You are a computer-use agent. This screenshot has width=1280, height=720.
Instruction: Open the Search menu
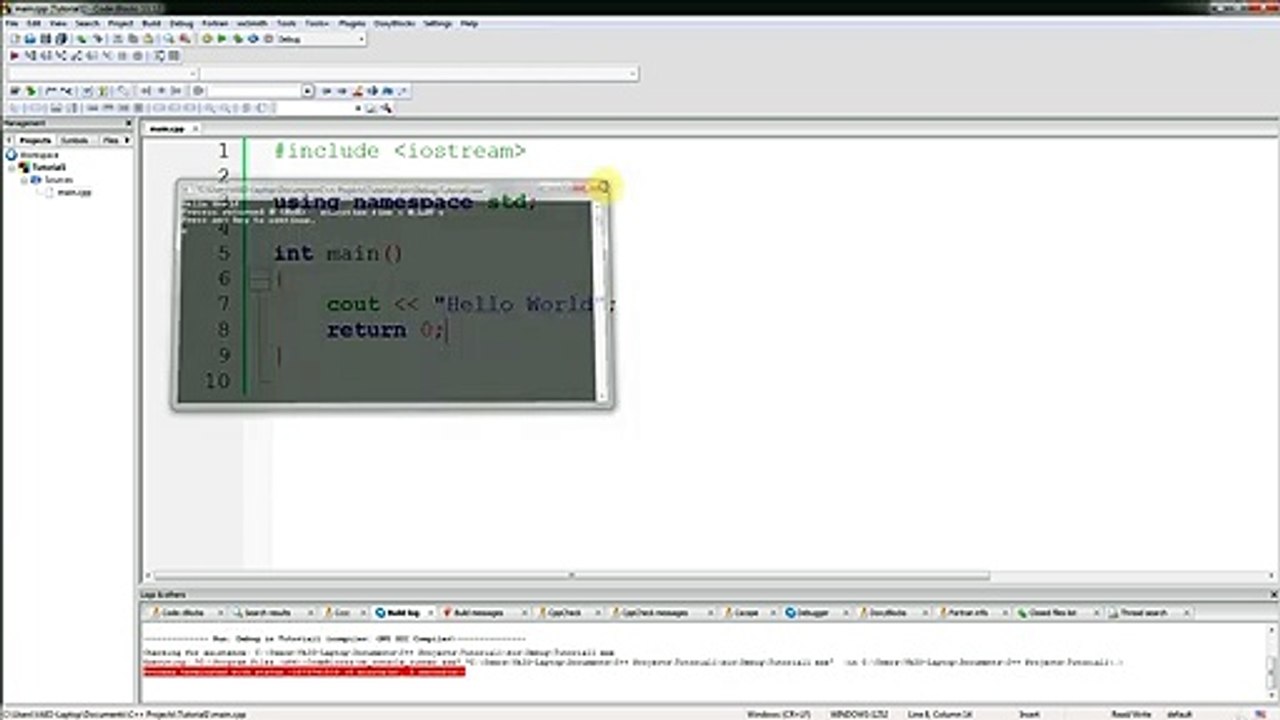(x=88, y=23)
